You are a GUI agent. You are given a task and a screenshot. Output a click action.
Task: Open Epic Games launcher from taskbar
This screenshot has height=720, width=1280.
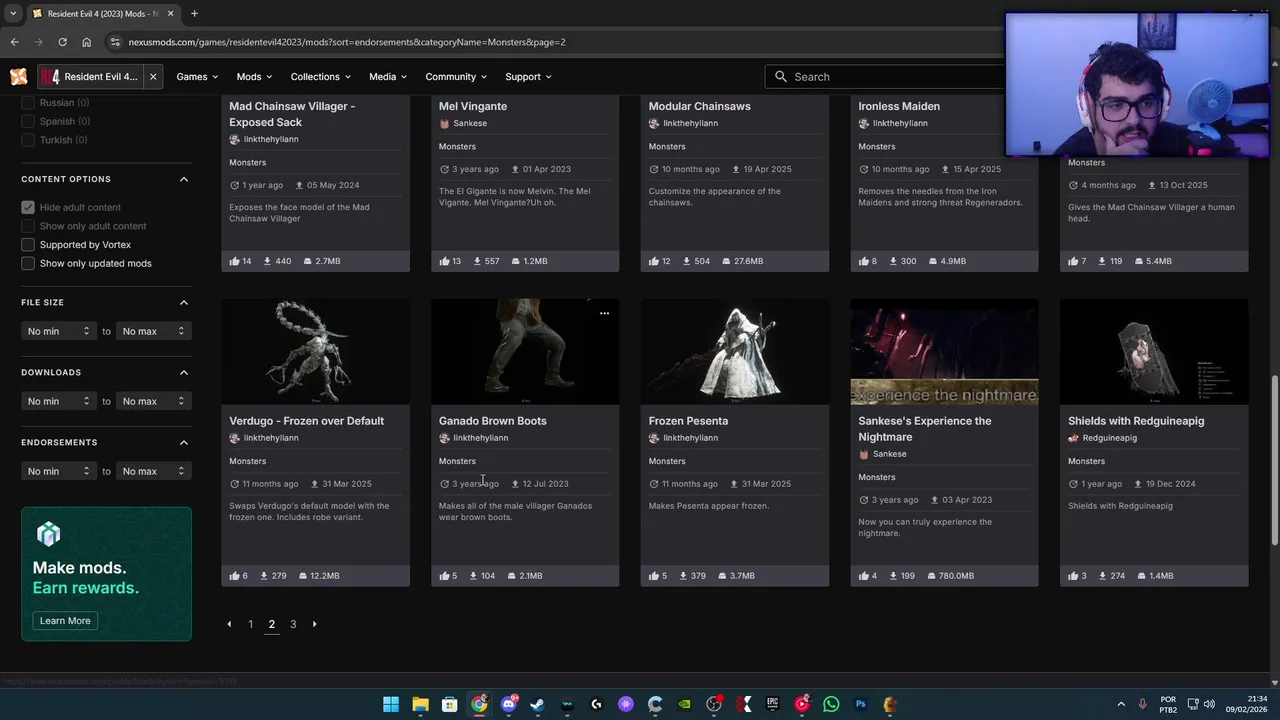[x=772, y=704]
